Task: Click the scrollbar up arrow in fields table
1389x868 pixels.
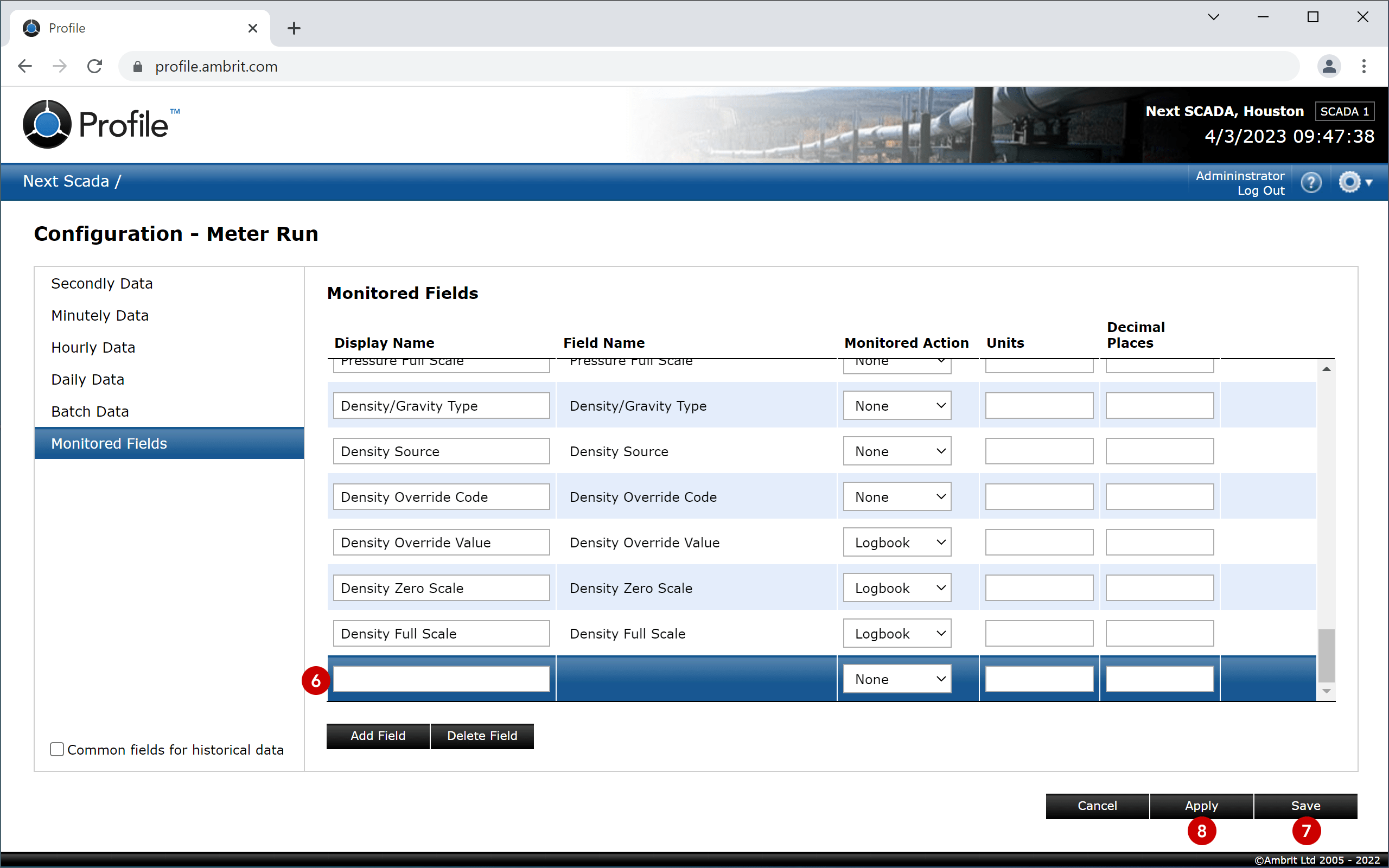Action: (1326, 369)
